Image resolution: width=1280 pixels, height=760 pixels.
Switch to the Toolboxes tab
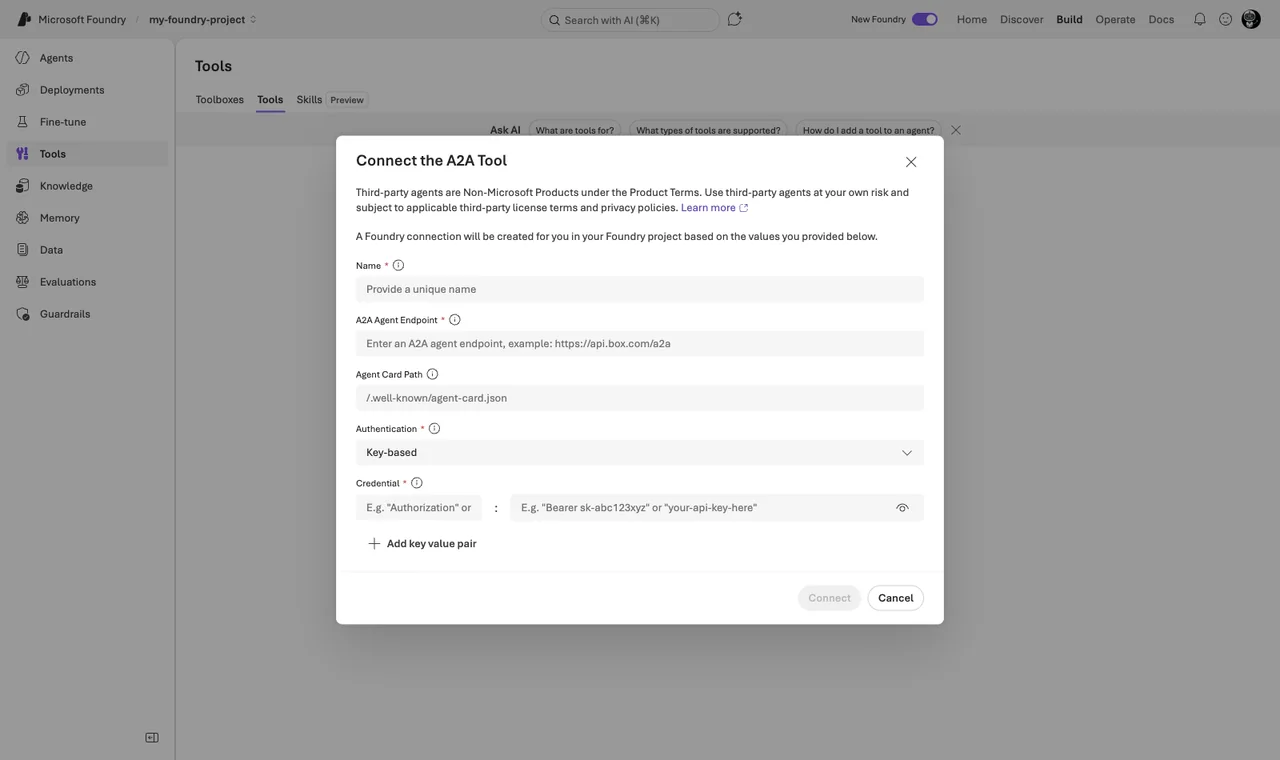[220, 100]
